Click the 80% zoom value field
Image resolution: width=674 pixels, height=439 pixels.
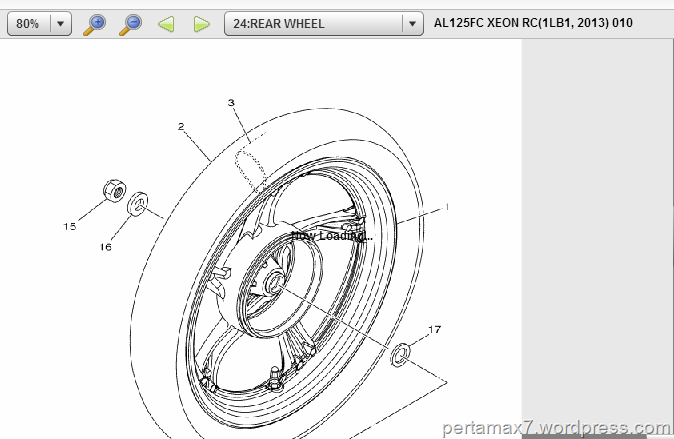28,24
